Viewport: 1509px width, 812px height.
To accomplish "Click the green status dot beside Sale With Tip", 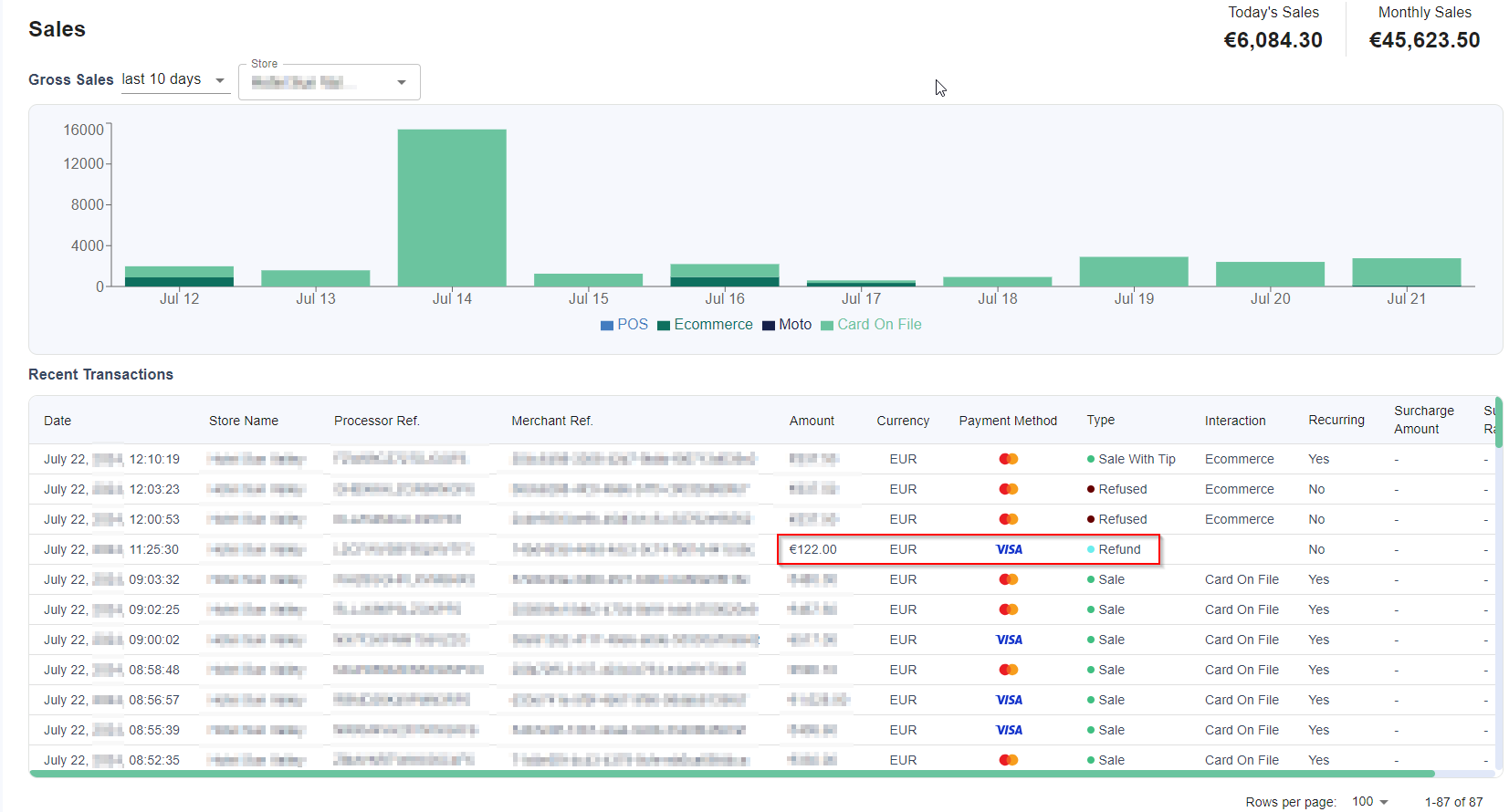I will 1091,460.
